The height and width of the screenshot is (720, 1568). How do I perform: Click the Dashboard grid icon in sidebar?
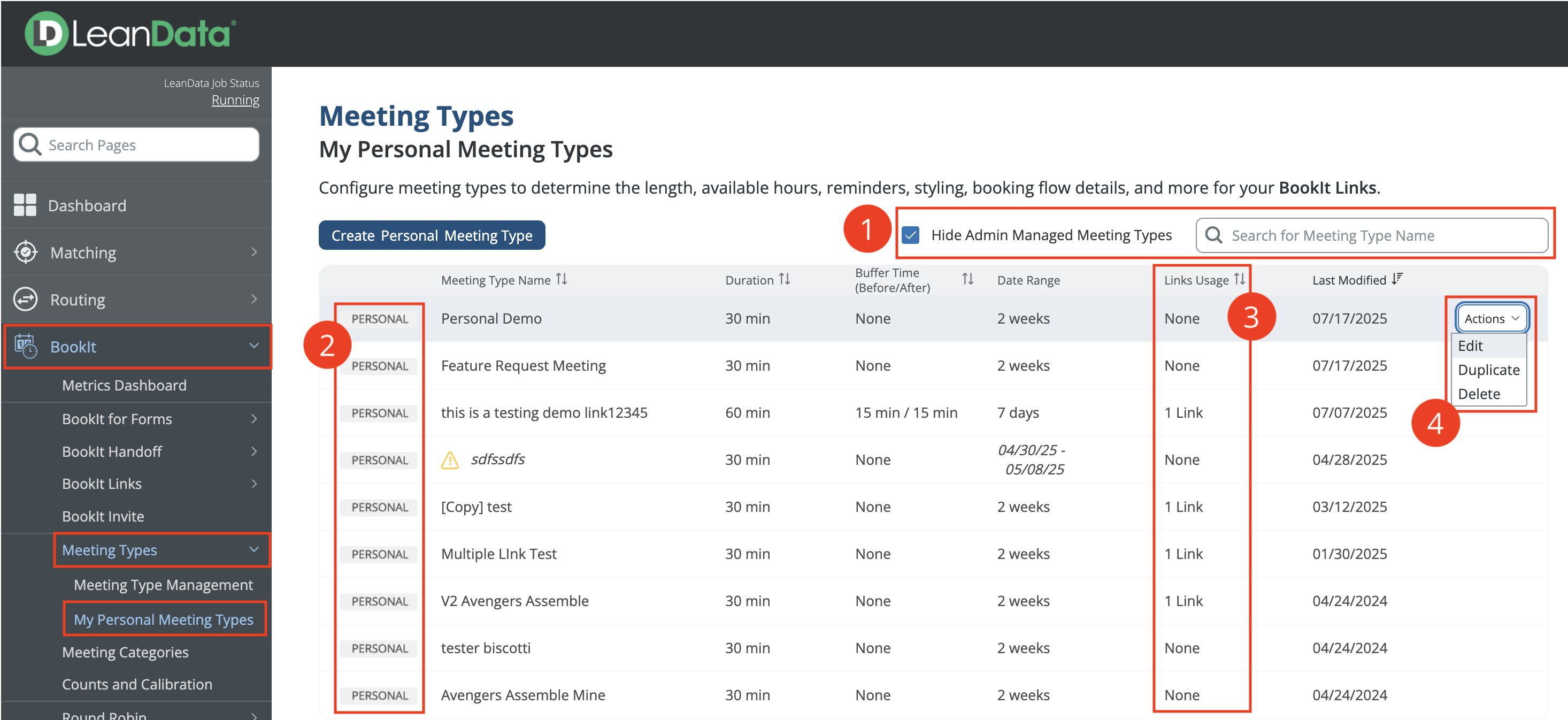(25, 205)
